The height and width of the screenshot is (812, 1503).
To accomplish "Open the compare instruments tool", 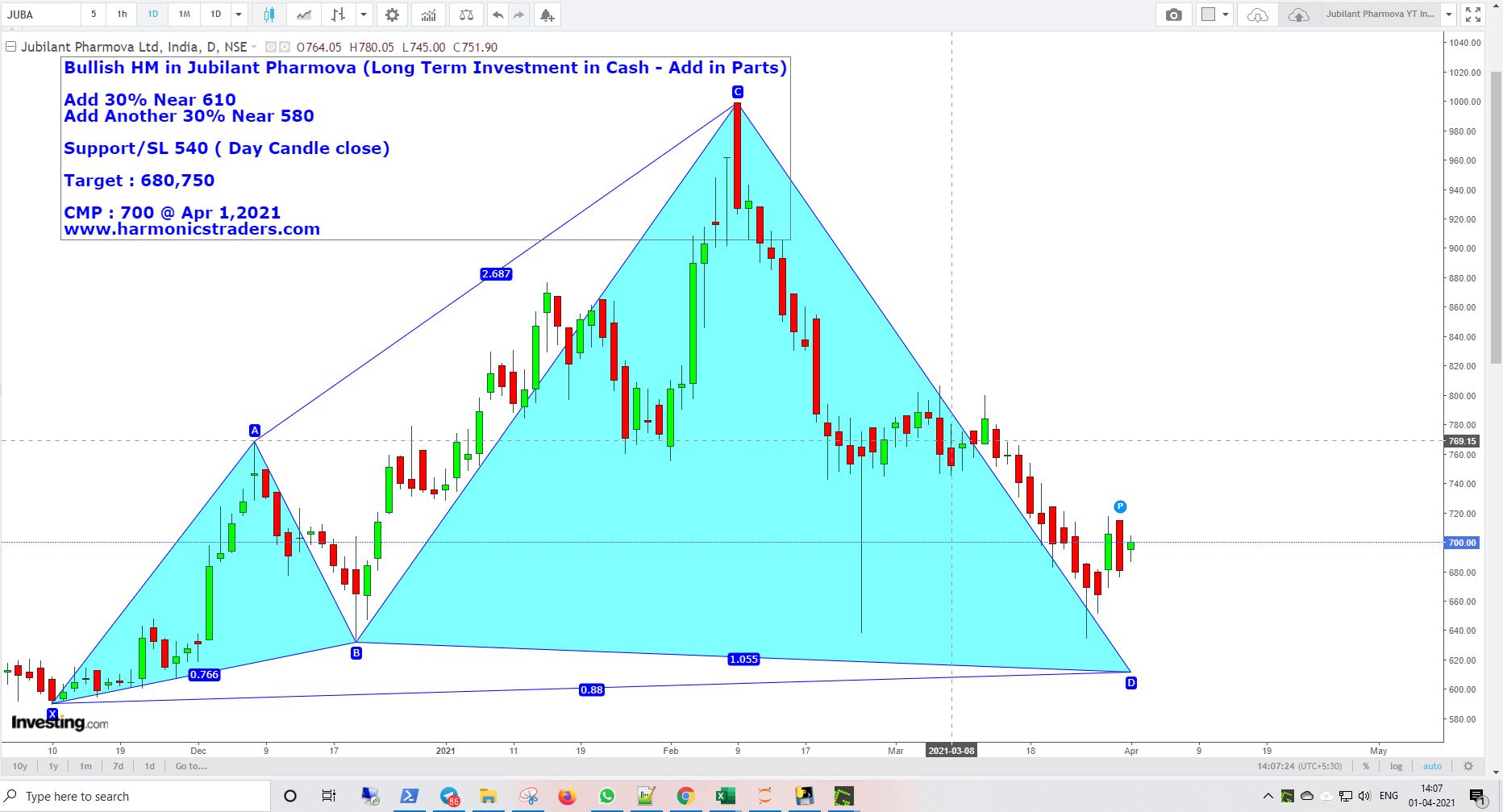I will point(466,15).
